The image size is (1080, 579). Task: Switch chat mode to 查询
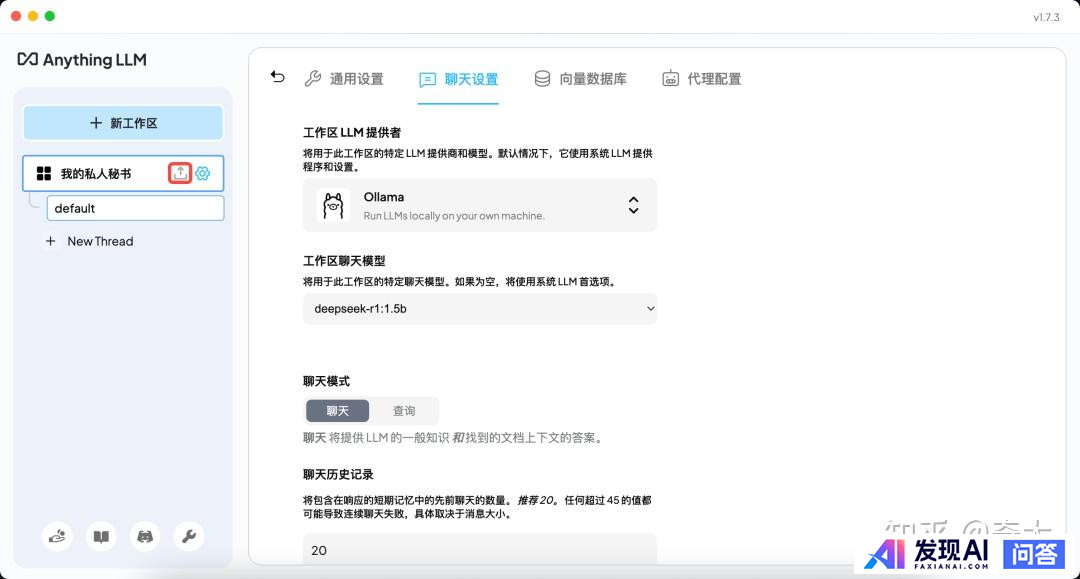pyautogui.click(x=404, y=411)
